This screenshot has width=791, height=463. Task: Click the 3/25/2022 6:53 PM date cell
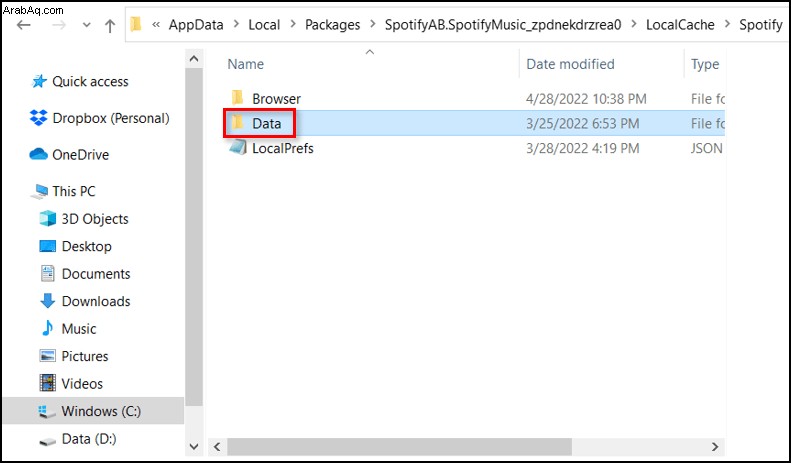click(x=583, y=124)
